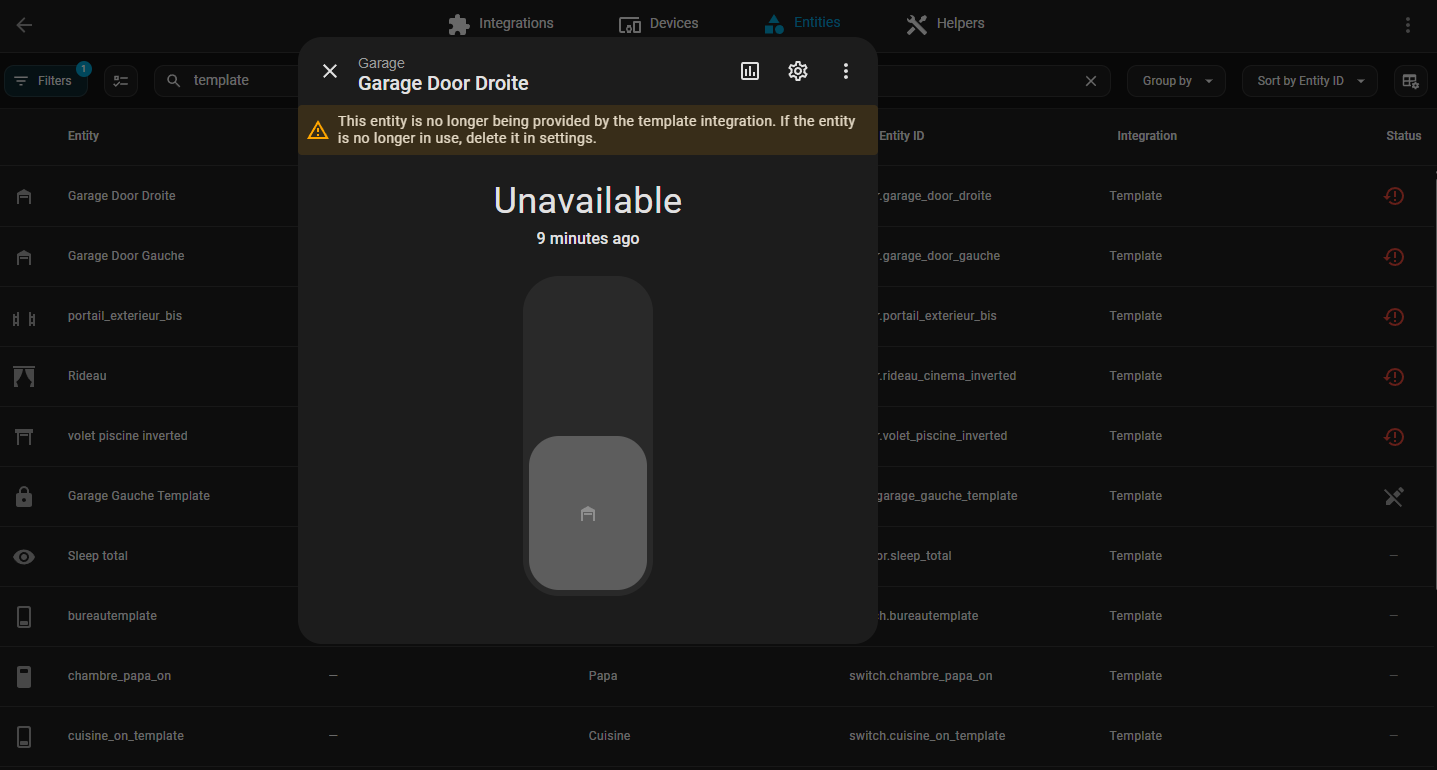Click the garage door position slider
Image resolution: width=1437 pixels, height=770 pixels.
(588, 435)
